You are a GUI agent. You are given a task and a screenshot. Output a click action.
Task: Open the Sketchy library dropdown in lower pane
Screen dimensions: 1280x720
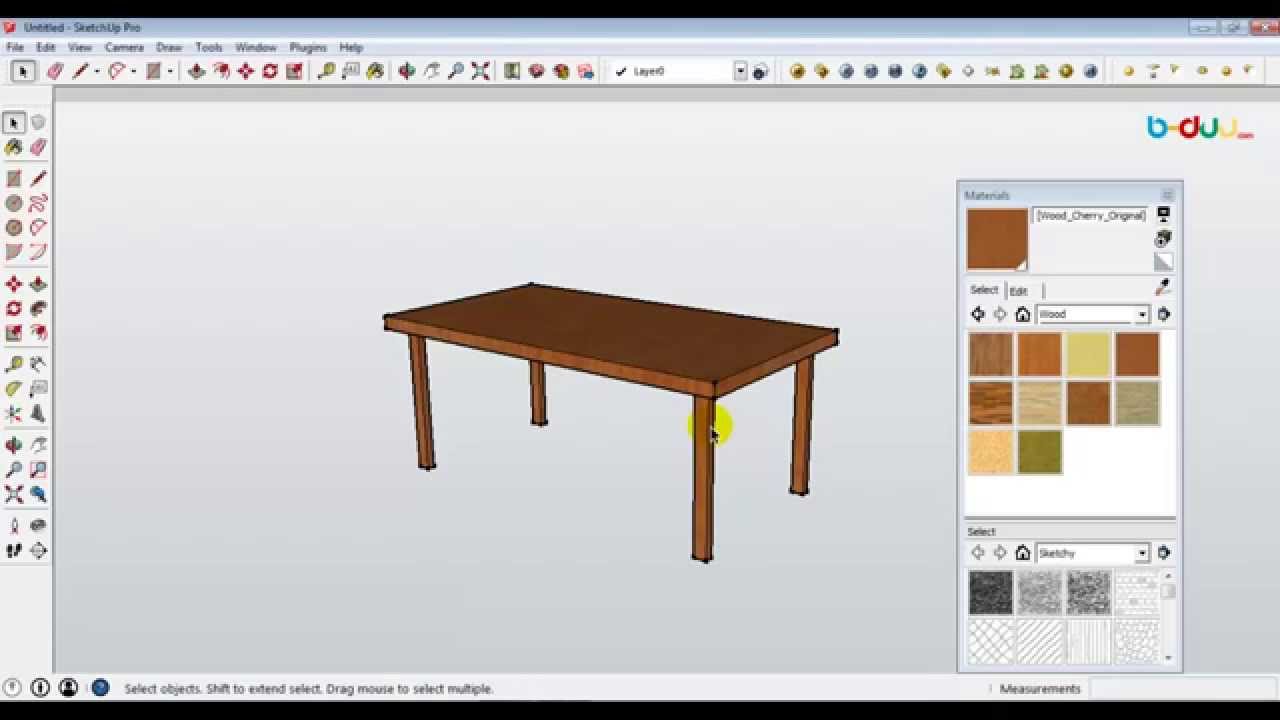pos(1142,553)
